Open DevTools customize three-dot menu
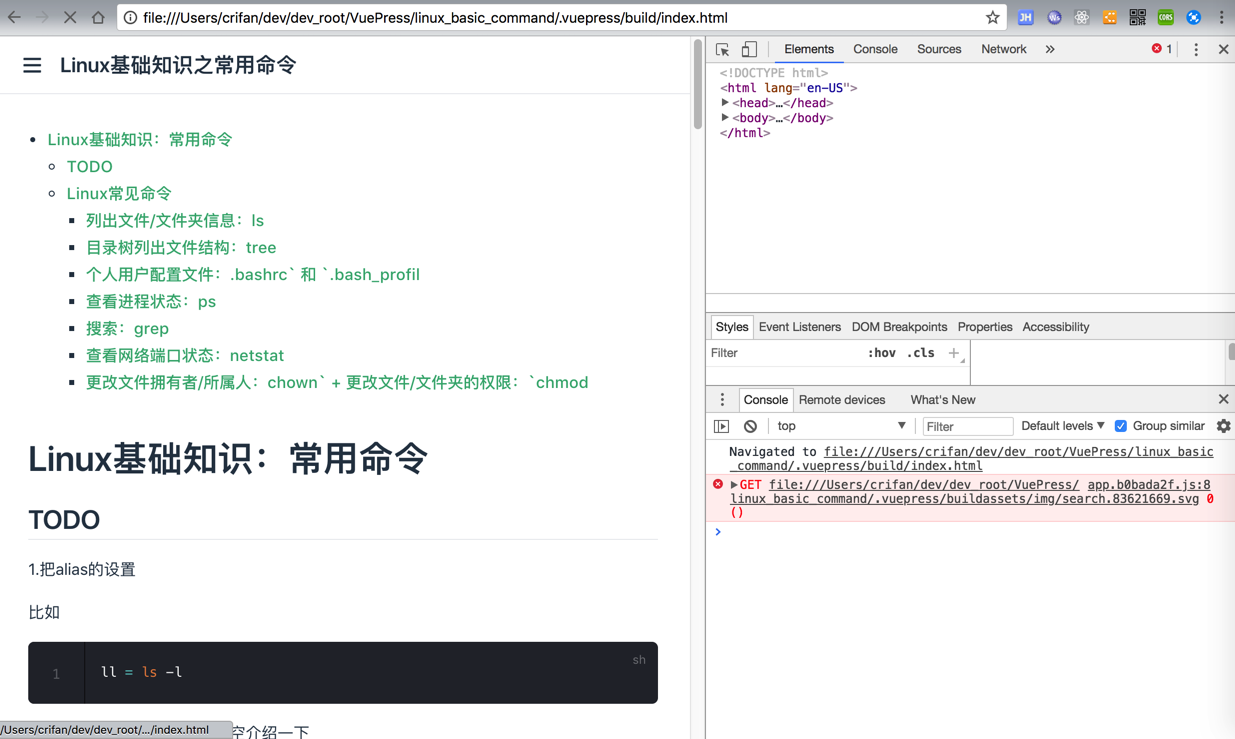 (1196, 49)
